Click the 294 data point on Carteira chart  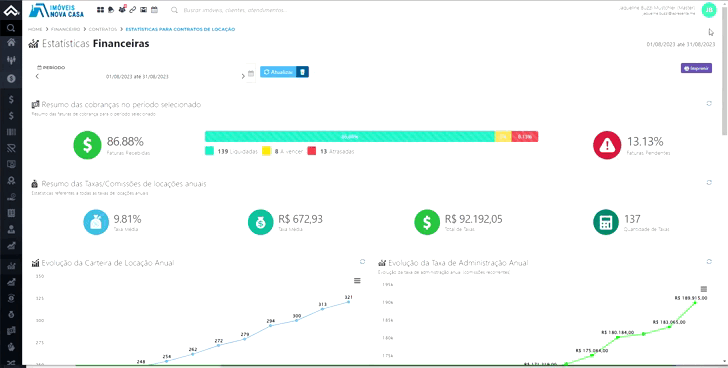click(270, 325)
